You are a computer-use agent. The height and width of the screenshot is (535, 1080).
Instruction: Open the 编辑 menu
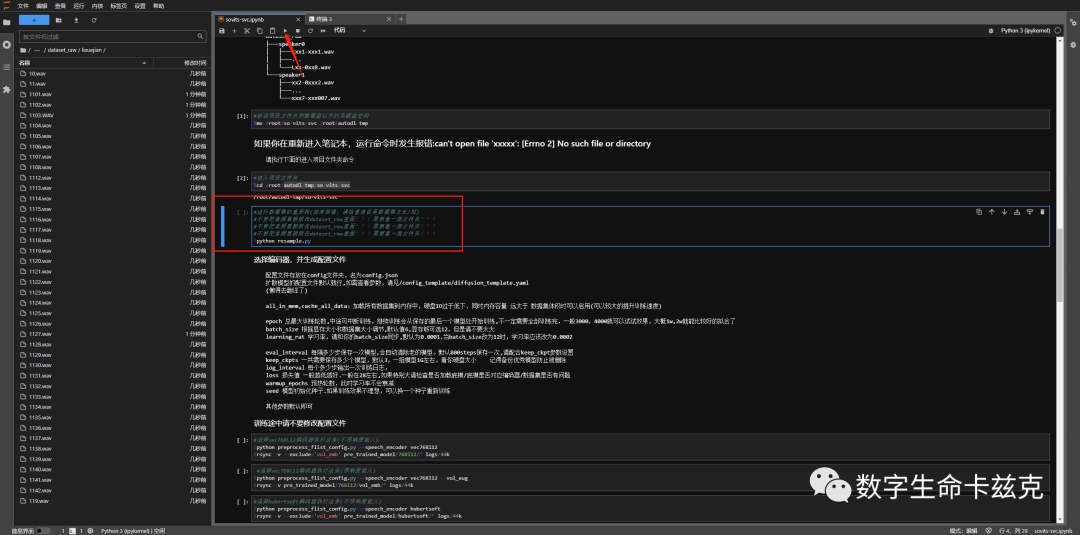pos(42,6)
